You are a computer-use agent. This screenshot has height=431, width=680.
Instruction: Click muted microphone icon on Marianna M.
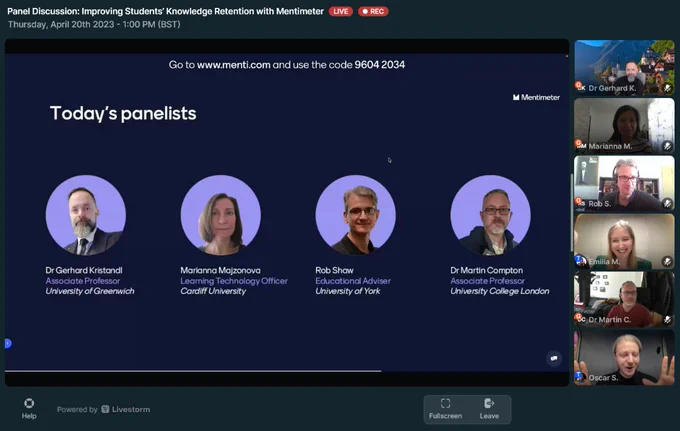(x=667, y=146)
